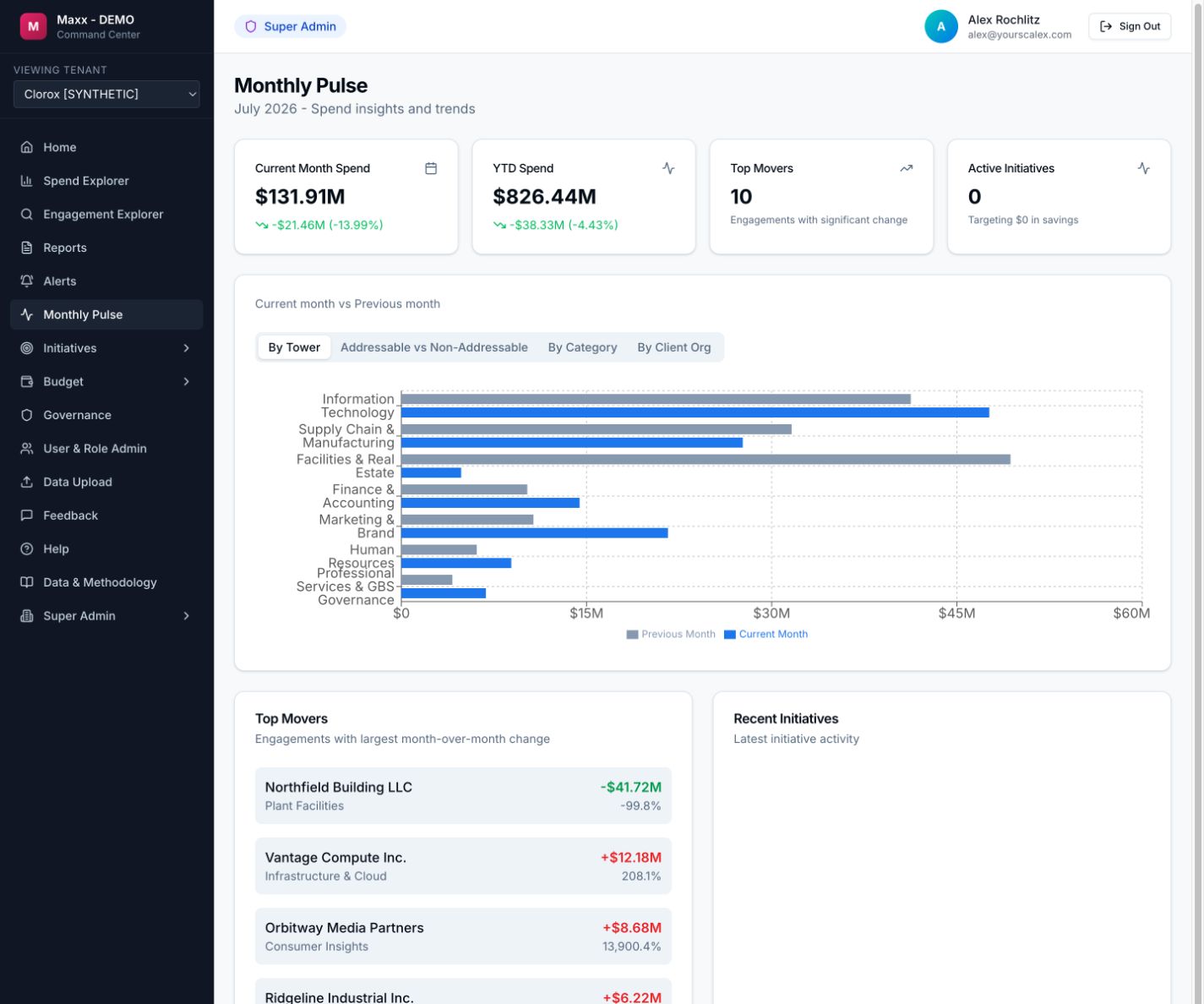This screenshot has height=1004, width=1204.
Task: Switch to the By Client Org tab
Action: (674, 347)
